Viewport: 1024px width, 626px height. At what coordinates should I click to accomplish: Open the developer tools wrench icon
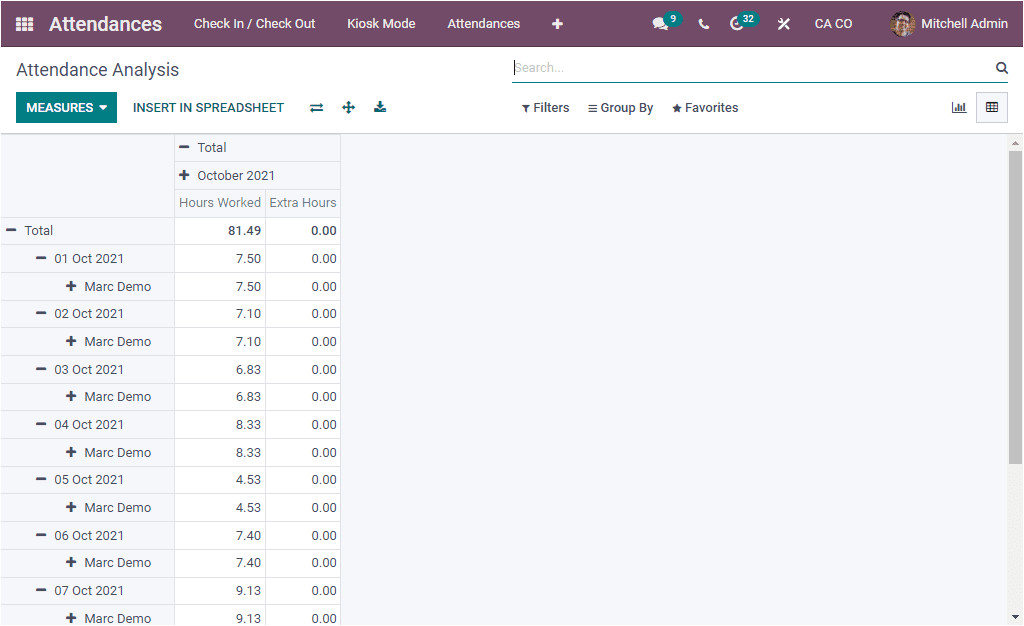click(x=783, y=22)
